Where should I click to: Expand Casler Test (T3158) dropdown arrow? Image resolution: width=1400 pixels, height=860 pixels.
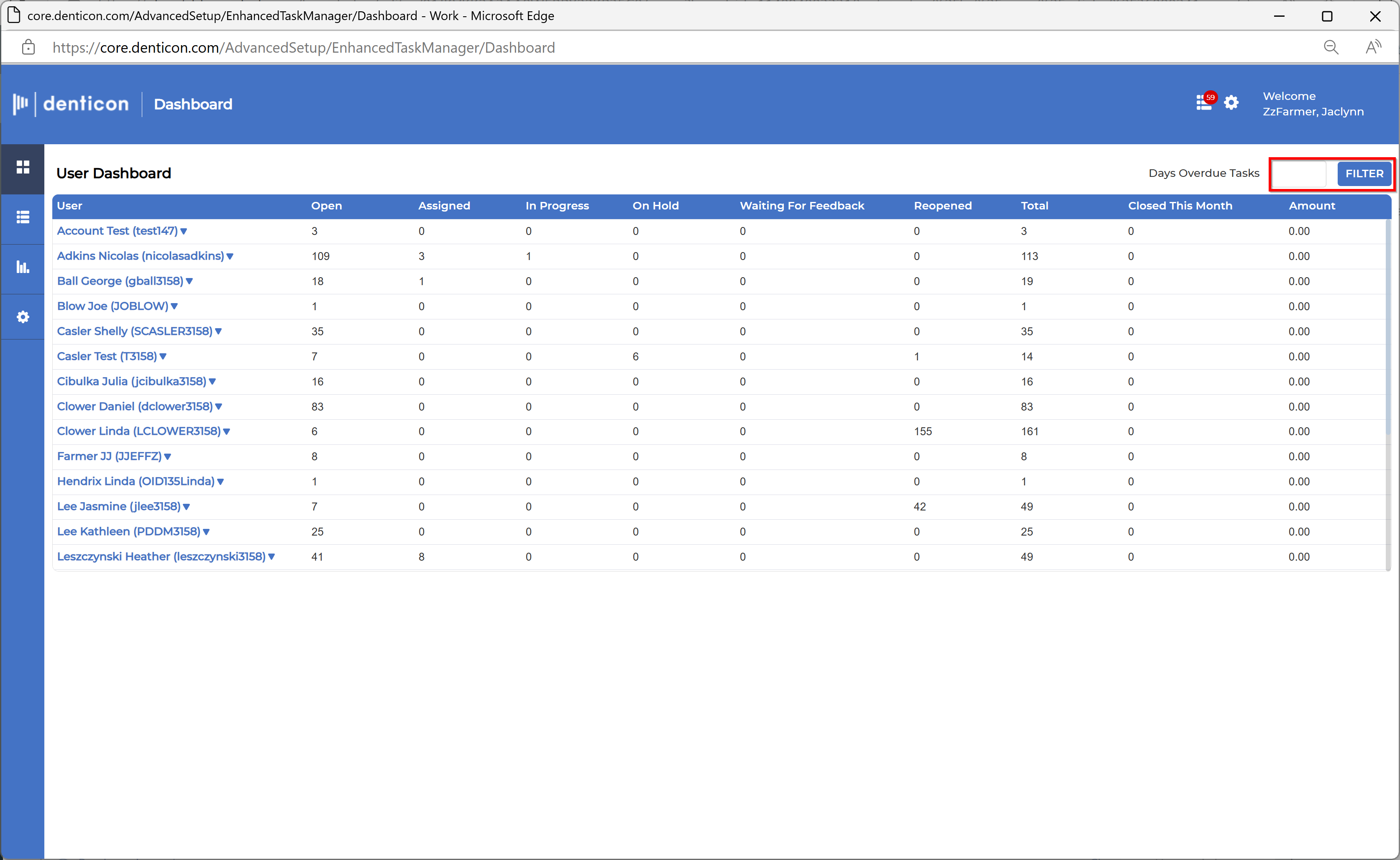click(163, 357)
